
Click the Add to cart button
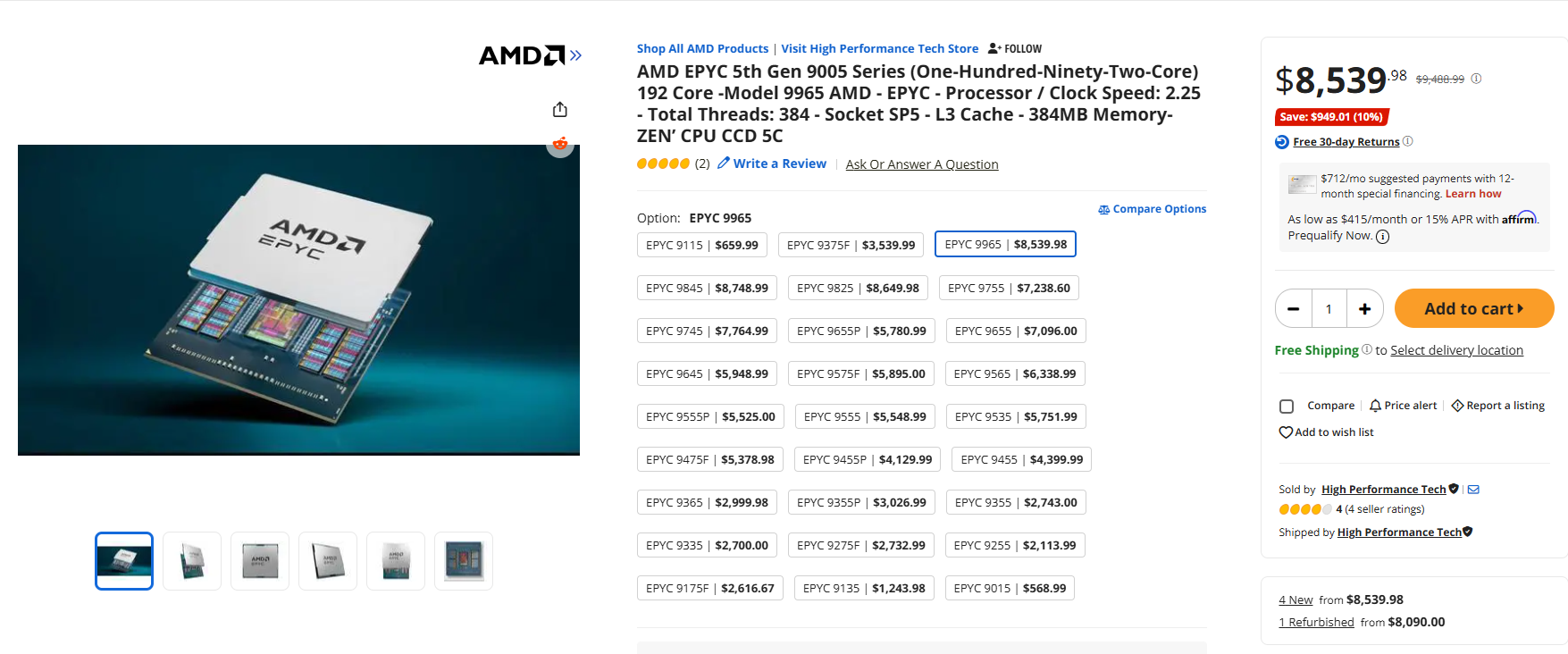pyautogui.click(x=1473, y=308)
